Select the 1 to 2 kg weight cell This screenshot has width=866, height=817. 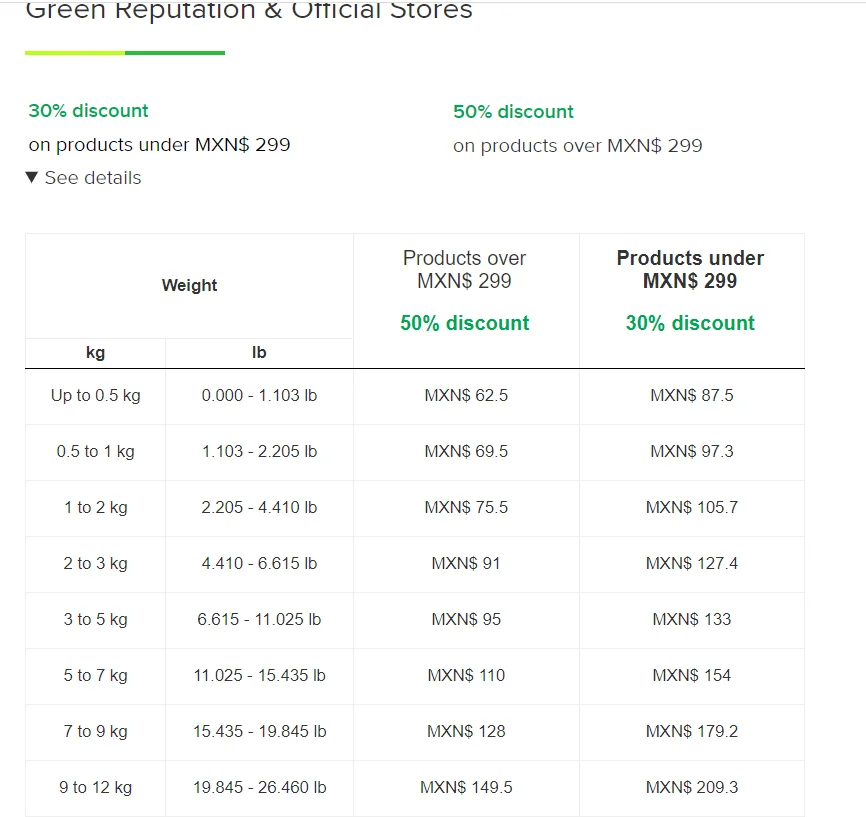coord(96,508)
